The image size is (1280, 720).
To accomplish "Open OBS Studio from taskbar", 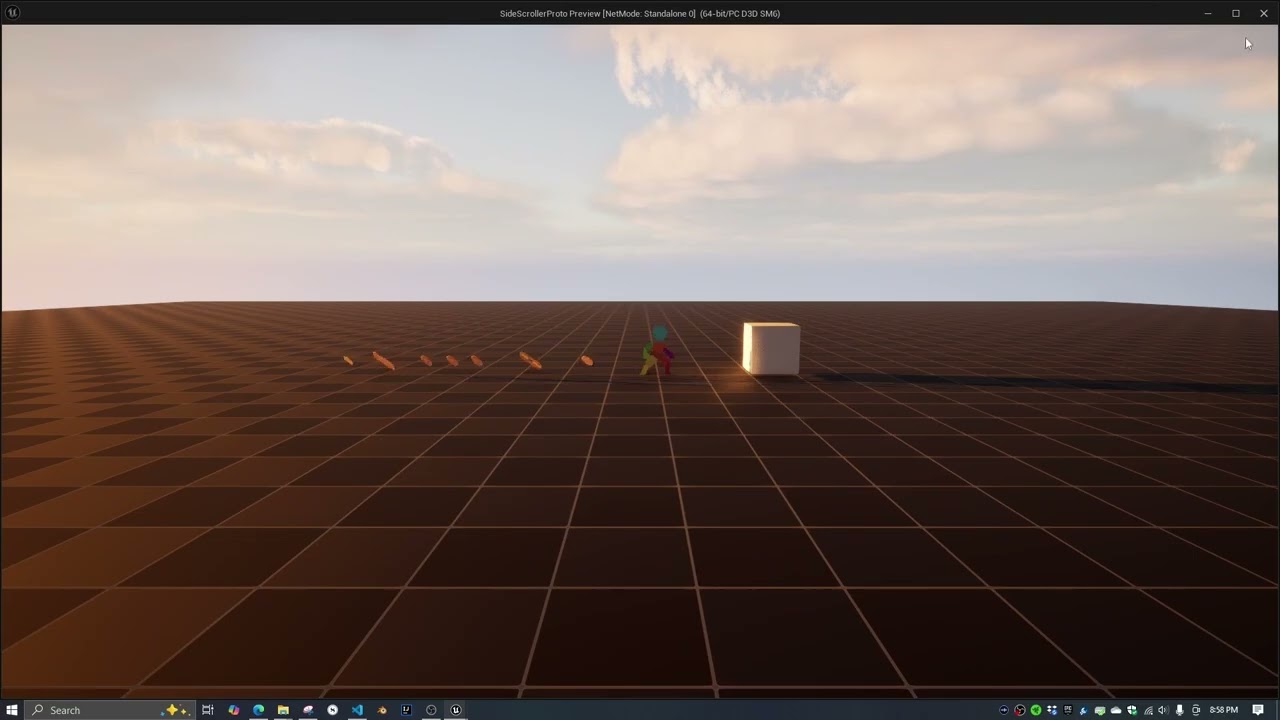I will pos(431,710).
